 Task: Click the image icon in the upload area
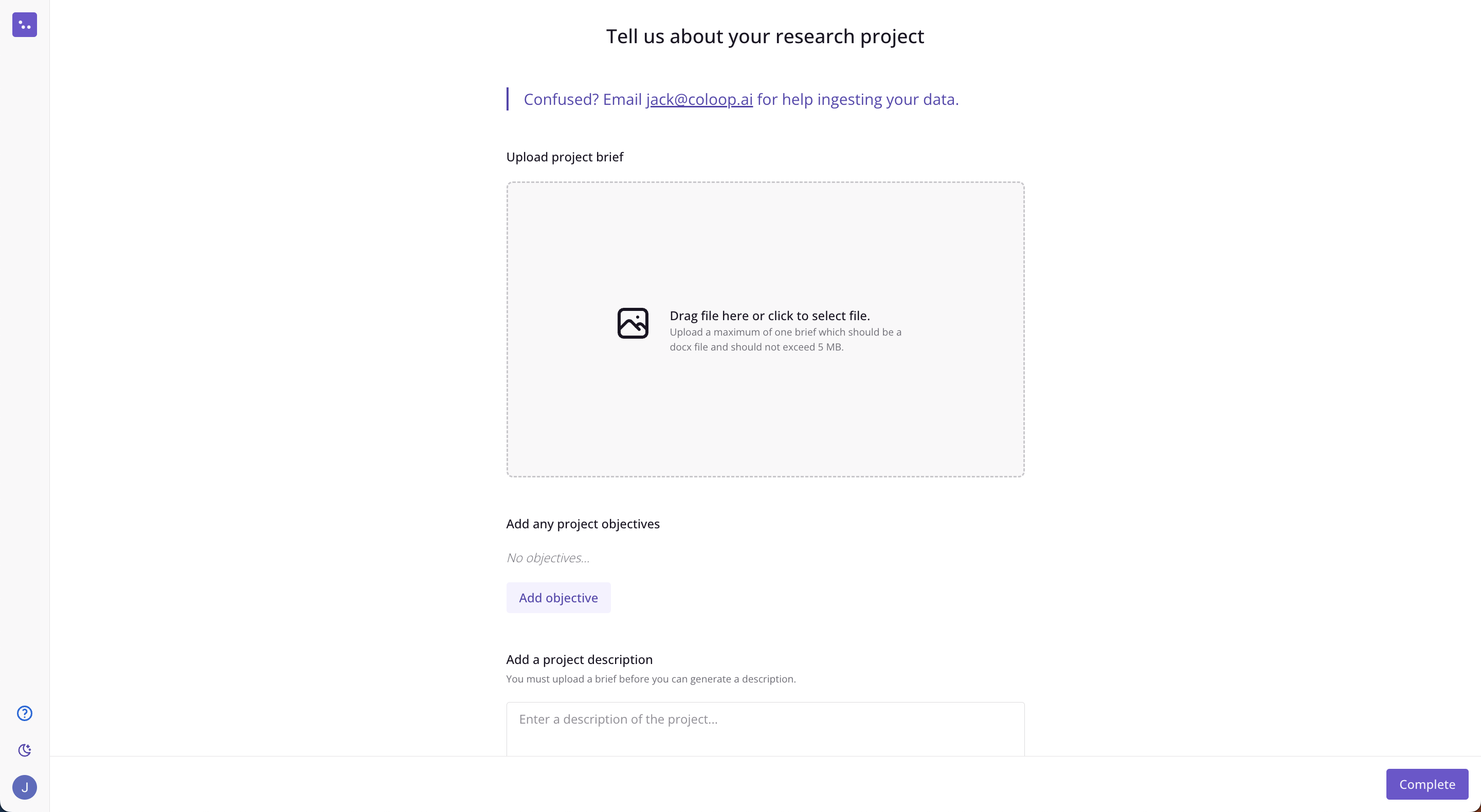(x=633, y=323)
